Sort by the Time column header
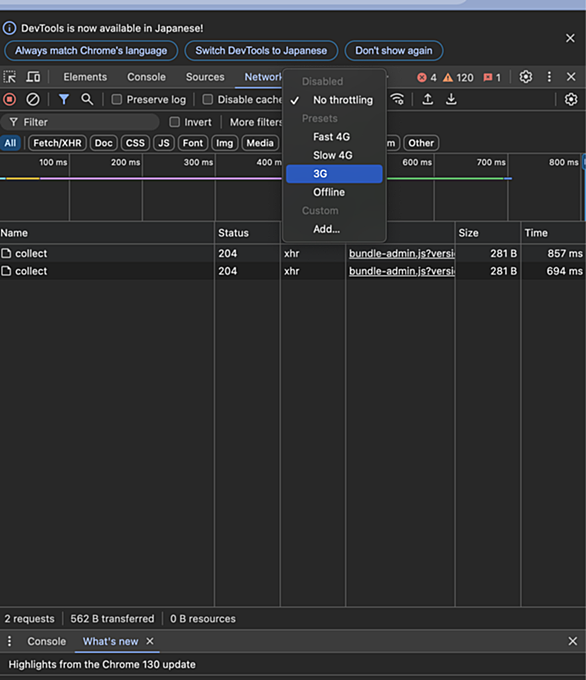The height and width of the screenshot is (680, 586). point(553,233)
